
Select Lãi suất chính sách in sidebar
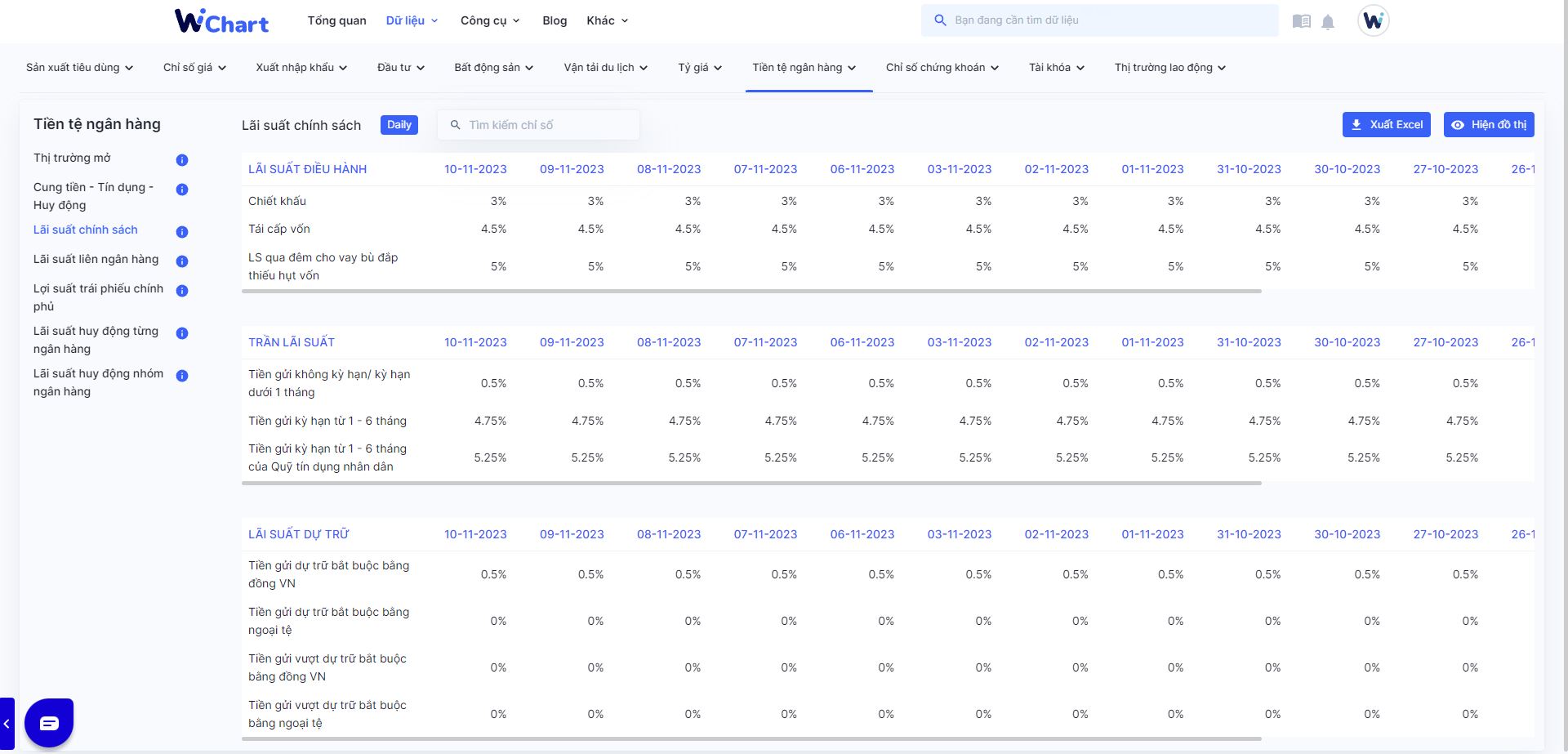pyautogui.click(x=85, y=230)
